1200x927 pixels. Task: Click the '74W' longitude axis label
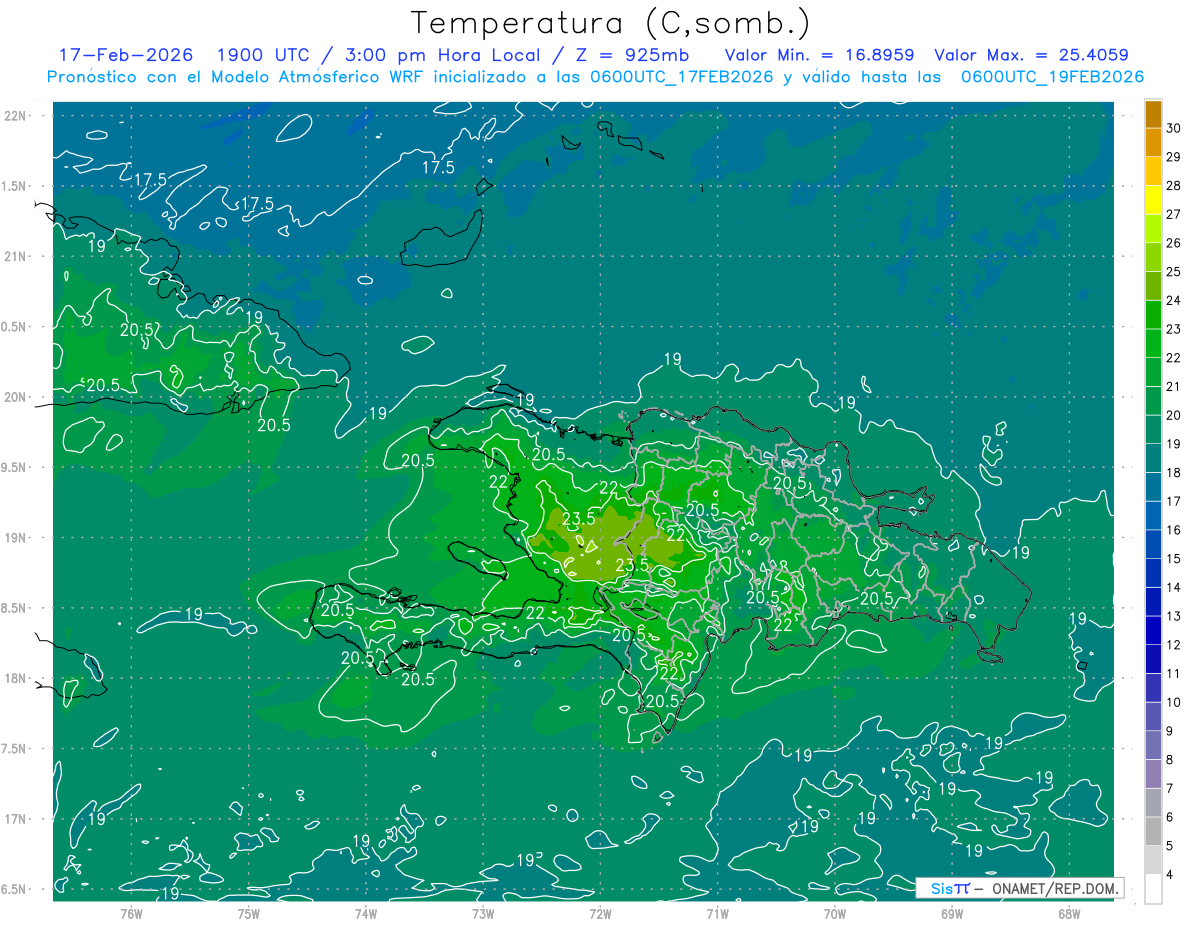[x=366, y=913]
